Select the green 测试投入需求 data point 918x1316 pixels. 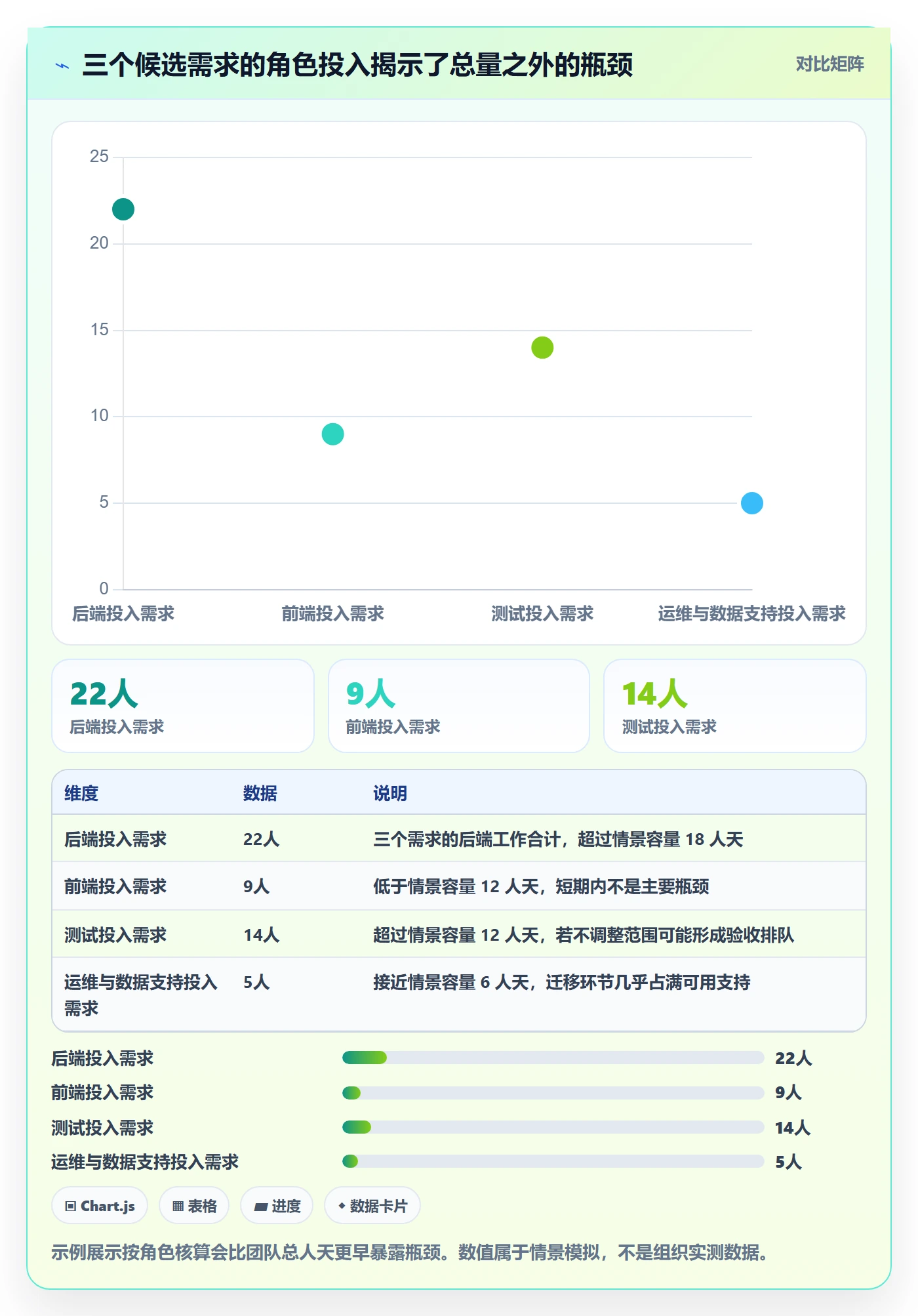[x=542, y=348]
